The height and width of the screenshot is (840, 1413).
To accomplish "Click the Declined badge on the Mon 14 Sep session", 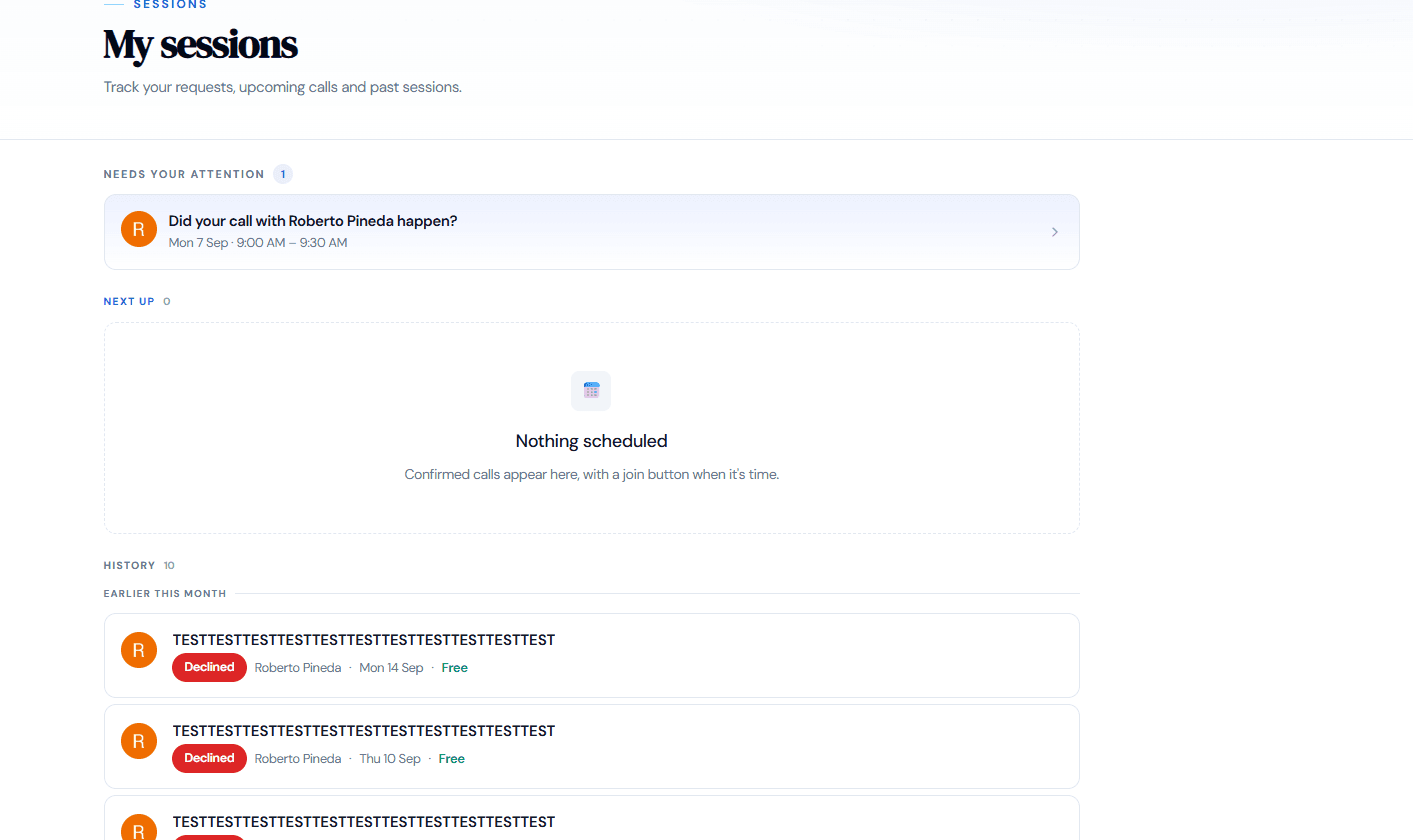I will coord(209,667).
